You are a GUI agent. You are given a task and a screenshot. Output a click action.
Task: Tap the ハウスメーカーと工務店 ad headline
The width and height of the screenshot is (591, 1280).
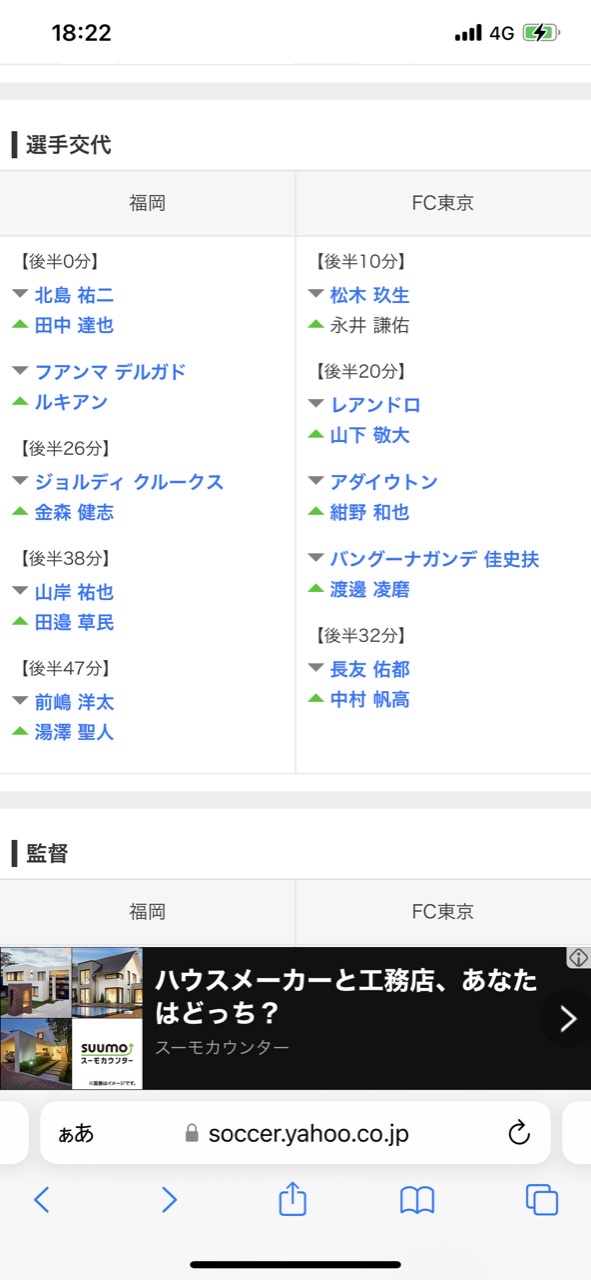(346, 996)
